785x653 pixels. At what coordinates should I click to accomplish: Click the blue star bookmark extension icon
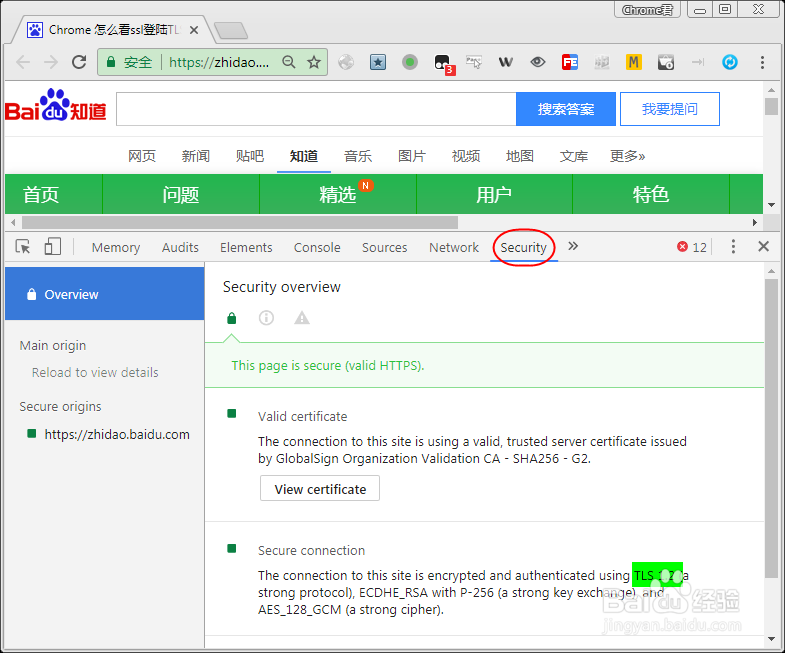click(x=378, y=62)
